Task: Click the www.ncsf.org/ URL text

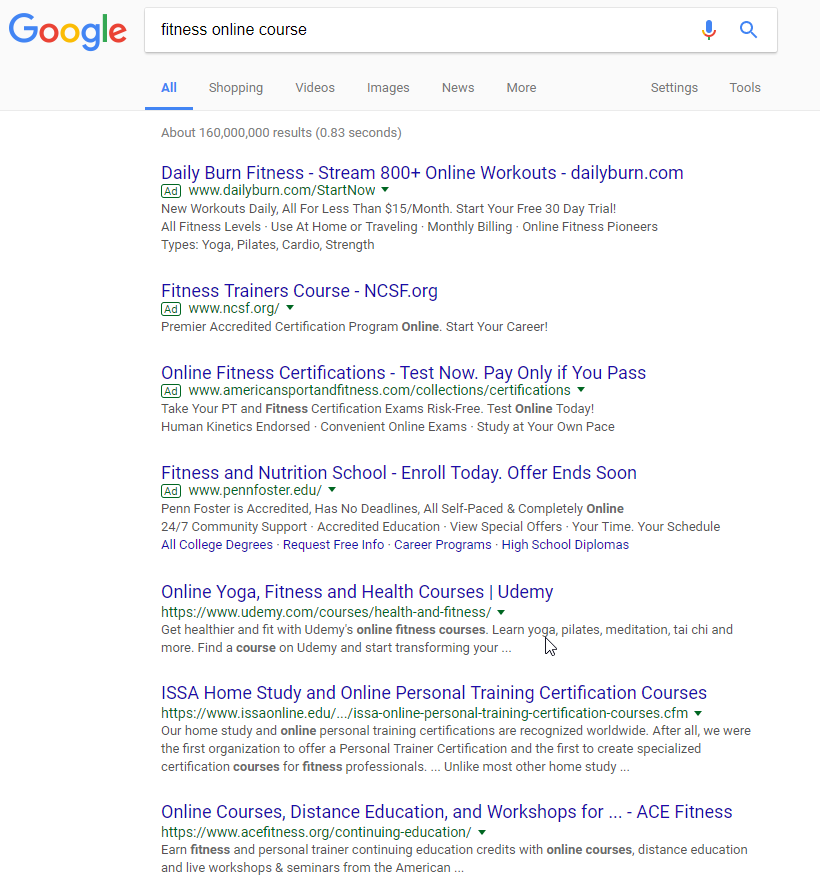Action: pos(234,308)
